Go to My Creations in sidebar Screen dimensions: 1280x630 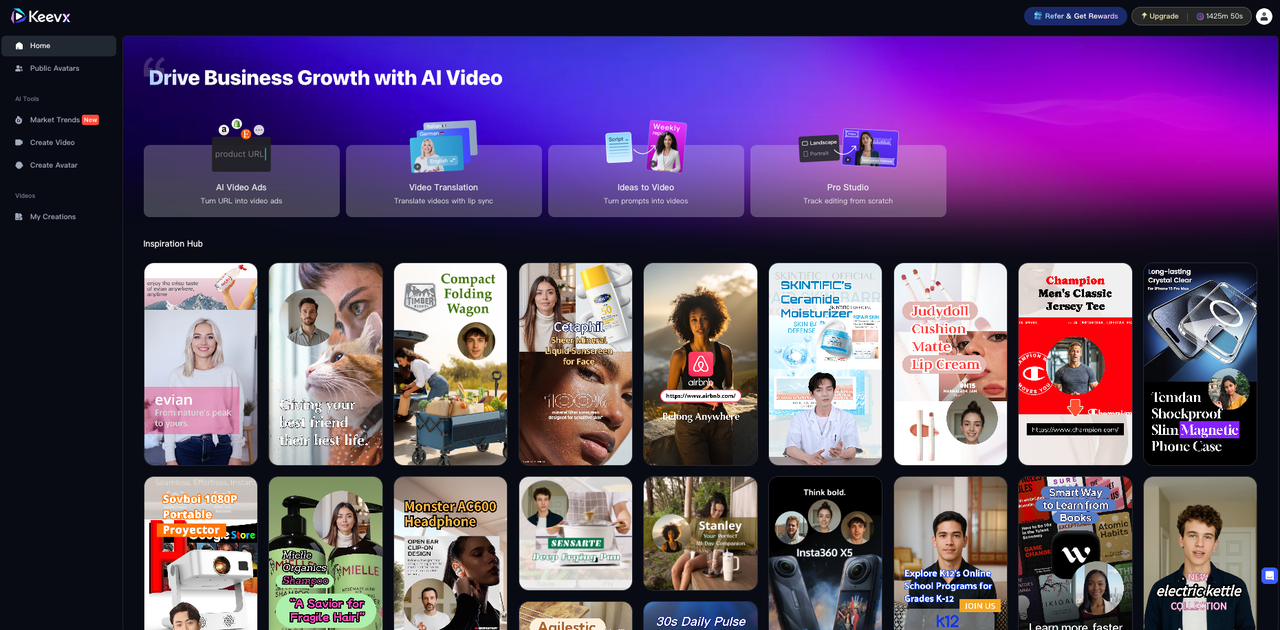tap(52, 217)
